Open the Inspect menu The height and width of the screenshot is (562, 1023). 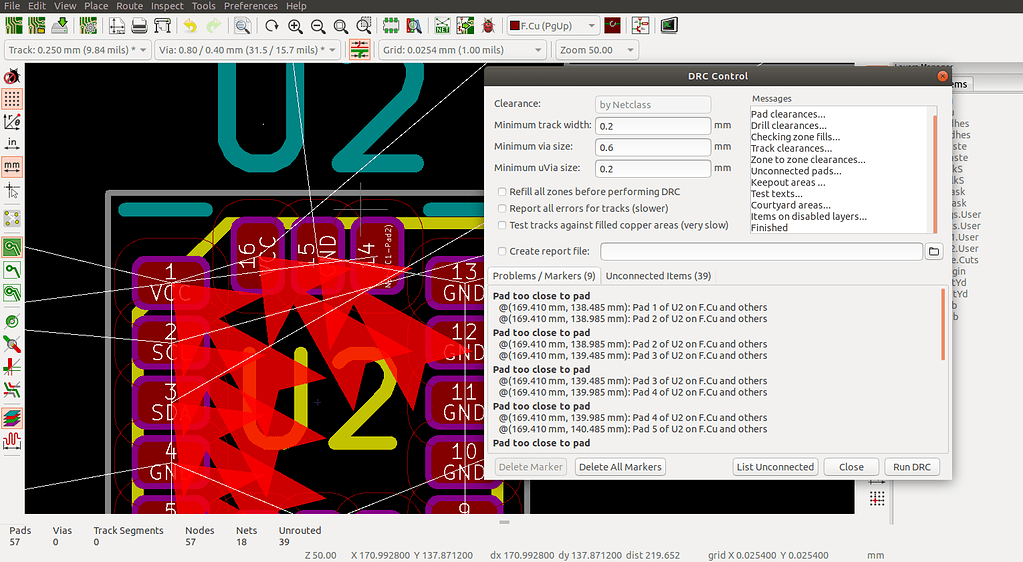[x=167, y=6]
